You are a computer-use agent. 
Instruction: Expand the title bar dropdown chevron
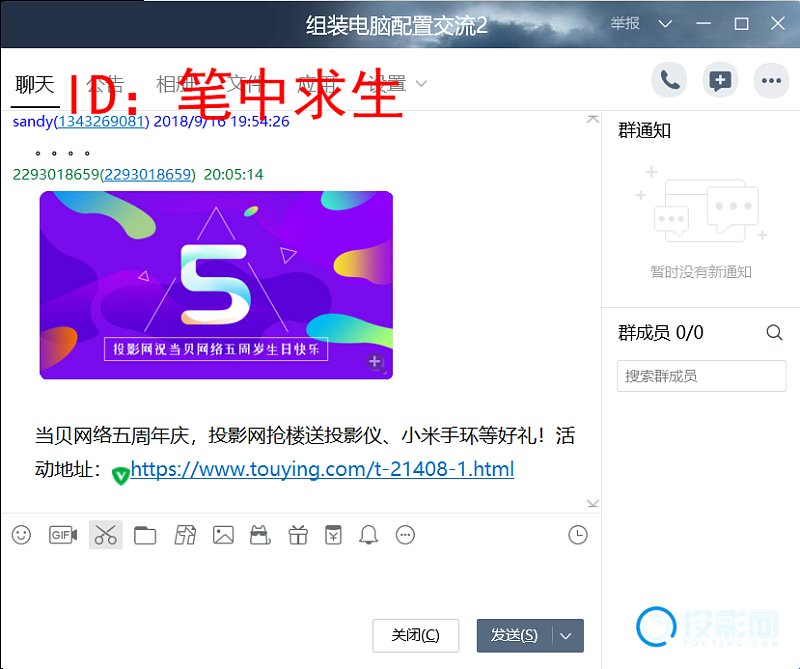click(x=665, y=23)
